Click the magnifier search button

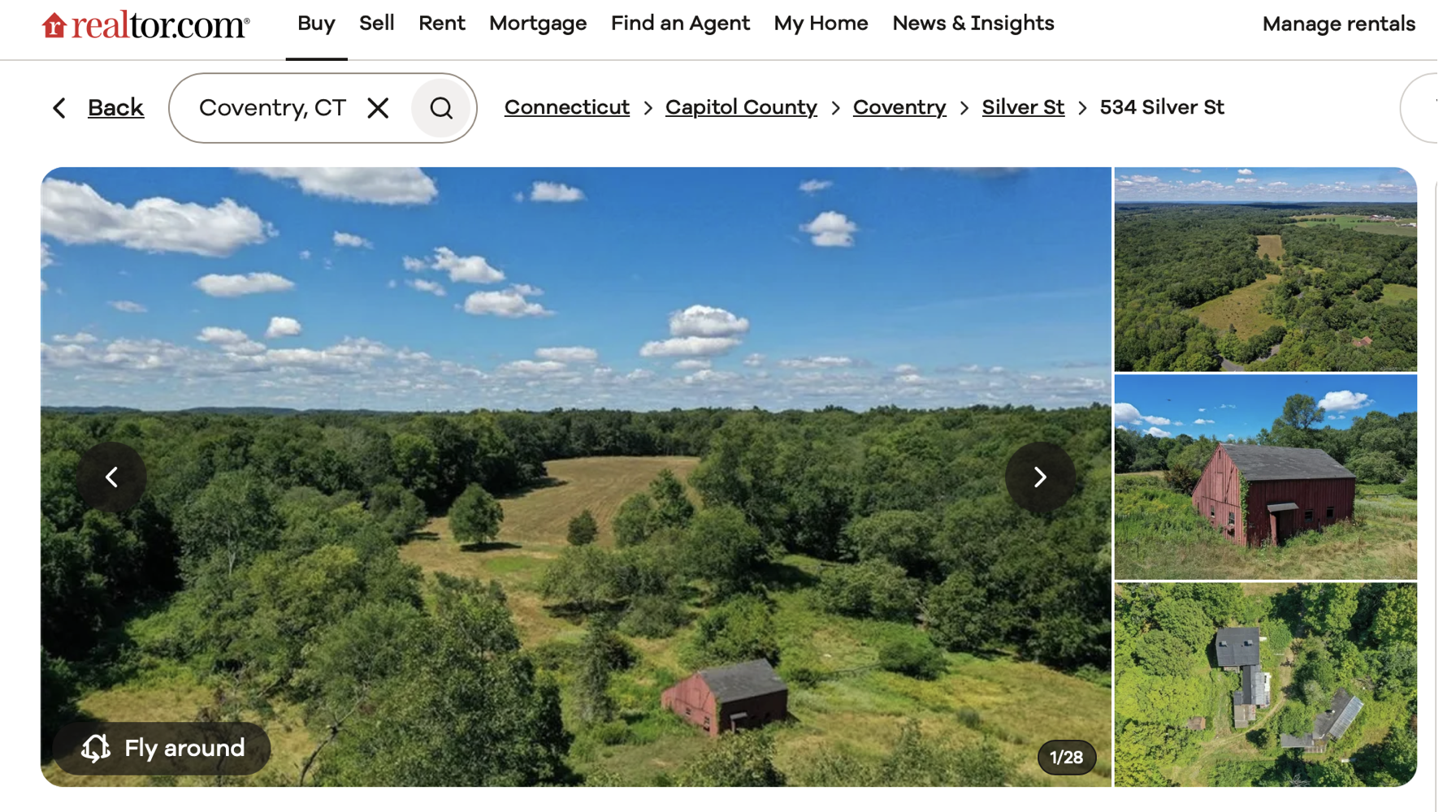pyautogui.click(x=441, y=108)
